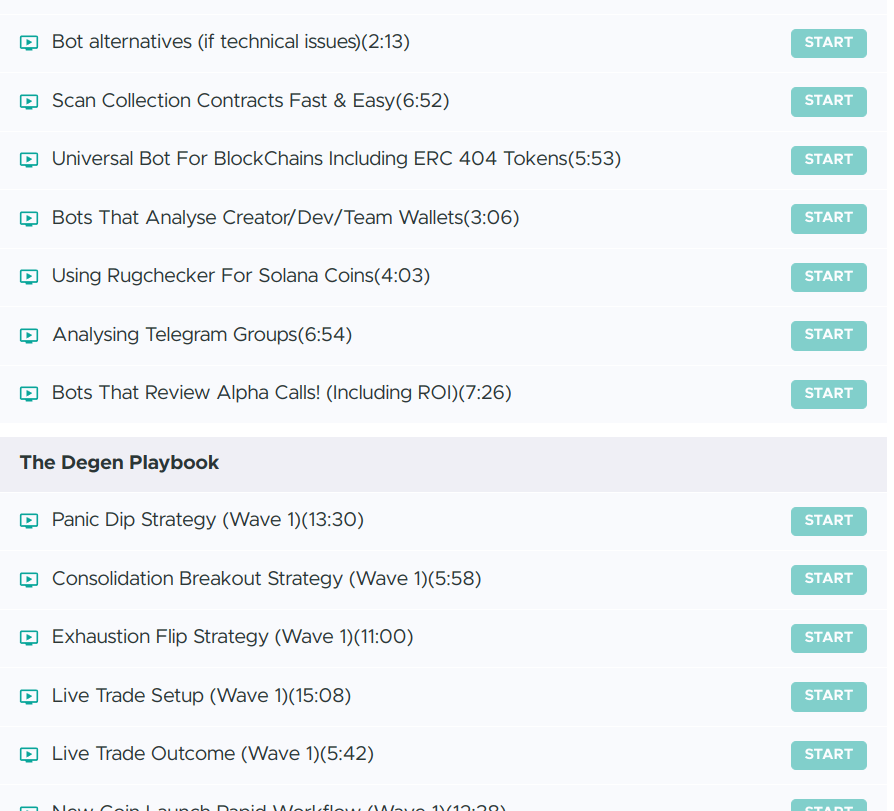Start the Consolidation Breakout Strategy video
This screenshot has height=811, width=894.
[828, 579]
